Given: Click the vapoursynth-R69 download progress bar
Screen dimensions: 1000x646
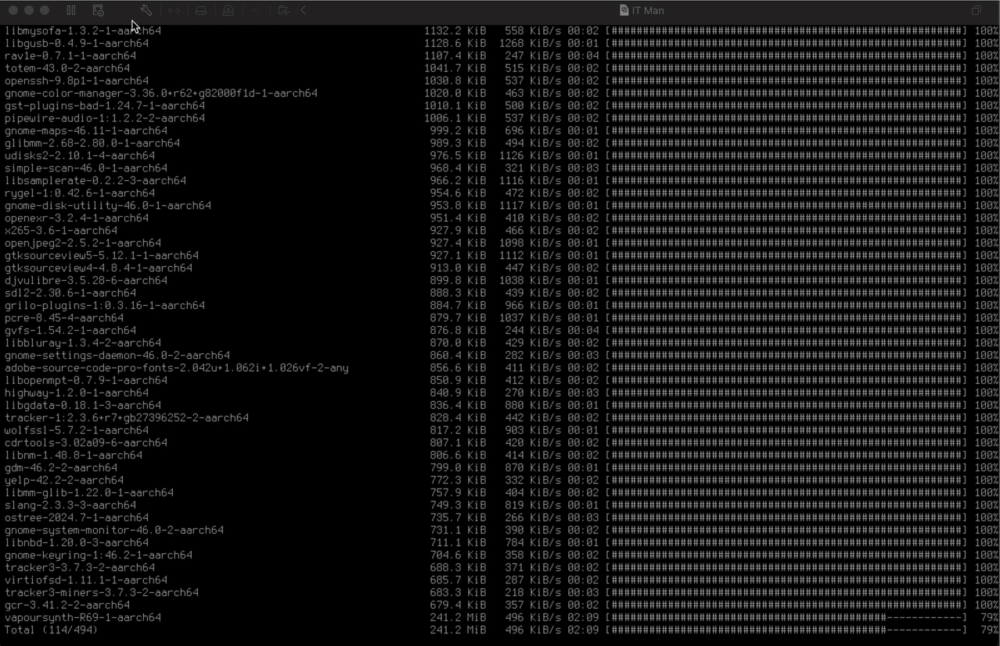Looking at the screenshot, I should pos(786,617).
